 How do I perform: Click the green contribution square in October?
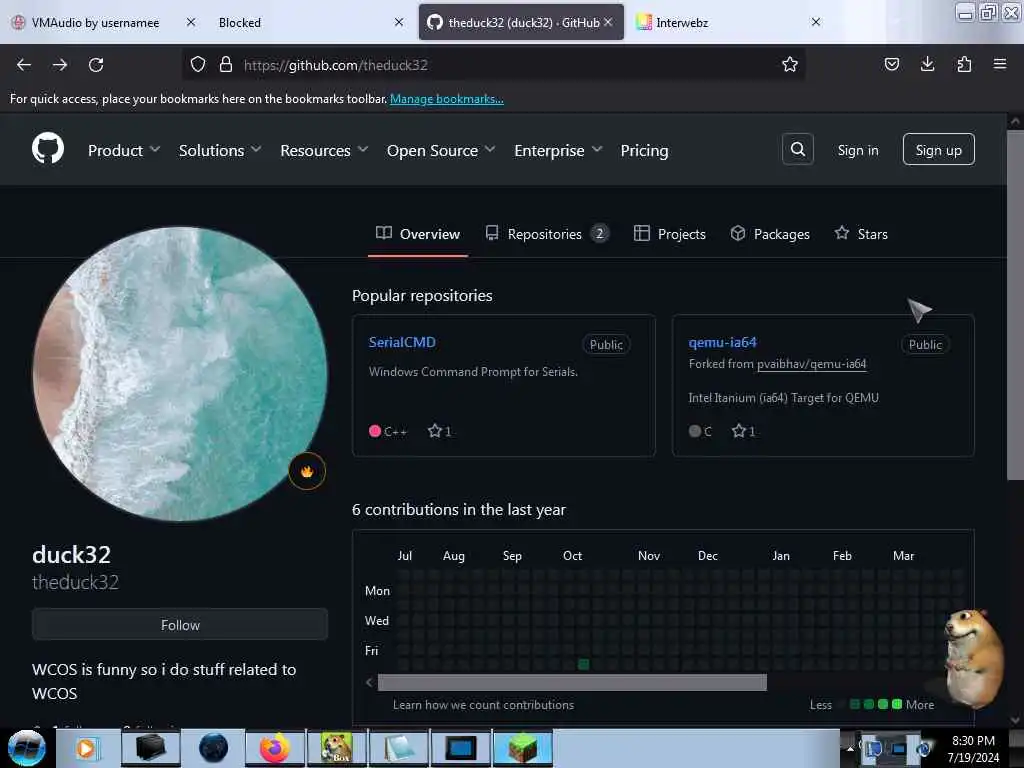point(584,664)
